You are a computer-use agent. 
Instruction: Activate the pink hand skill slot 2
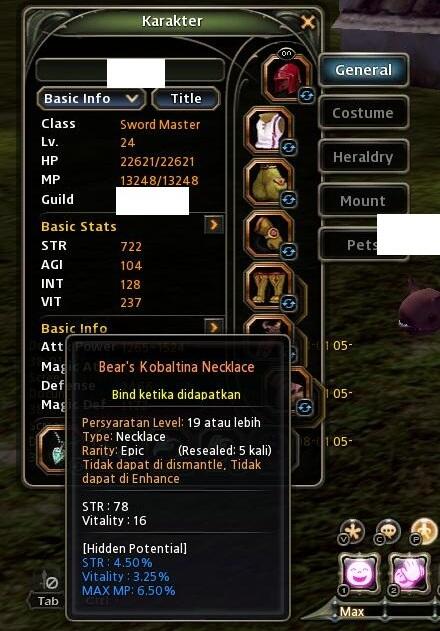pos(409,573)
